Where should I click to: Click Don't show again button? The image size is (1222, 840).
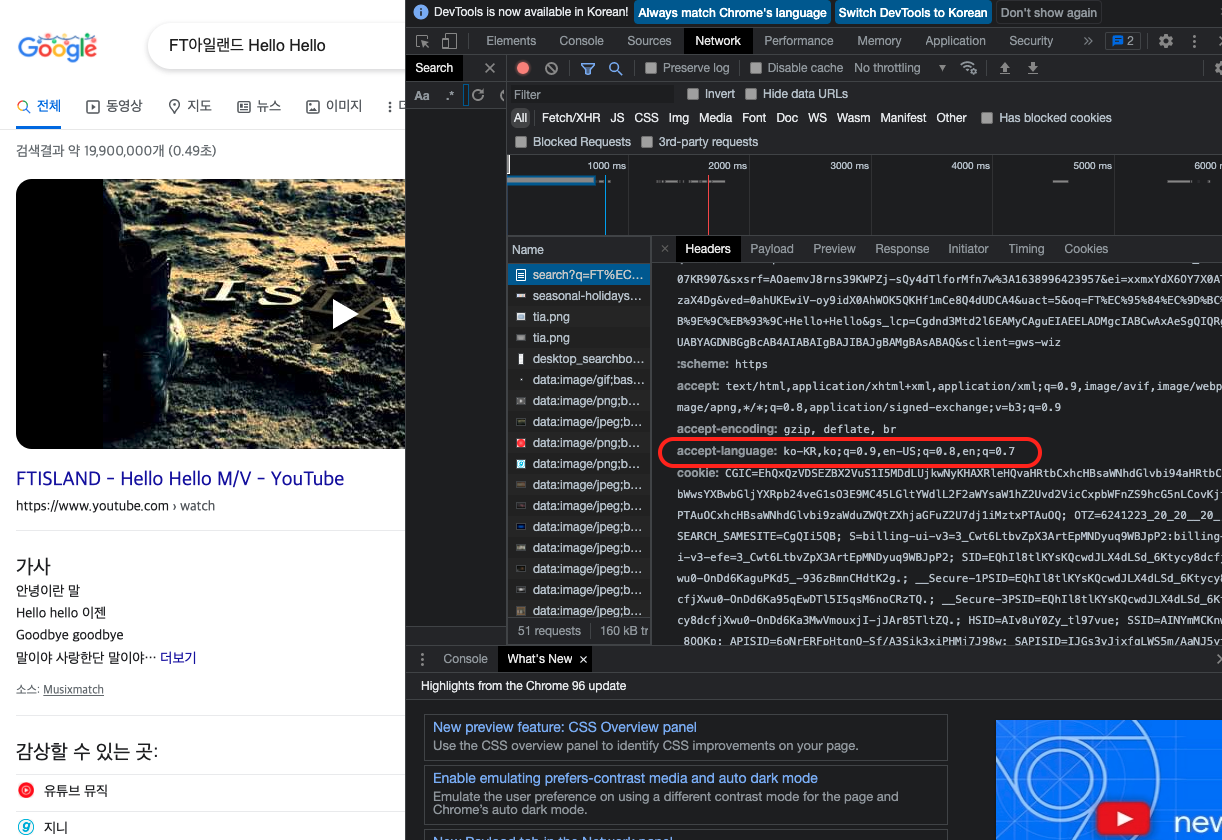[x=1048, y=13]
